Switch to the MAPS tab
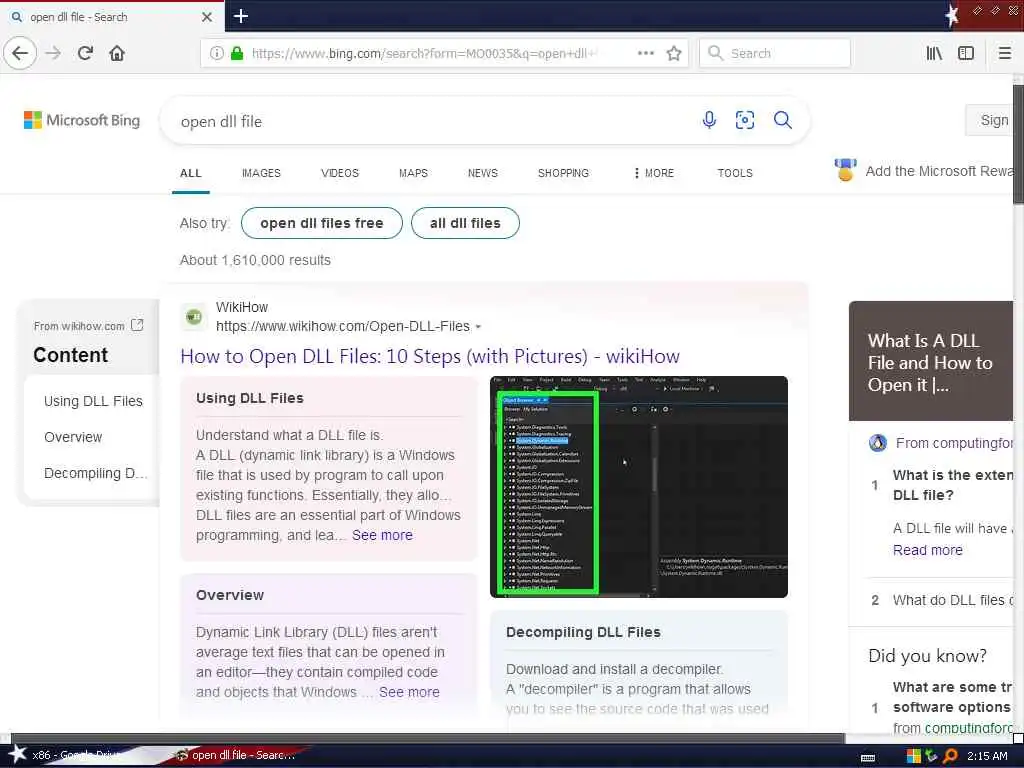 coord(413,173)
